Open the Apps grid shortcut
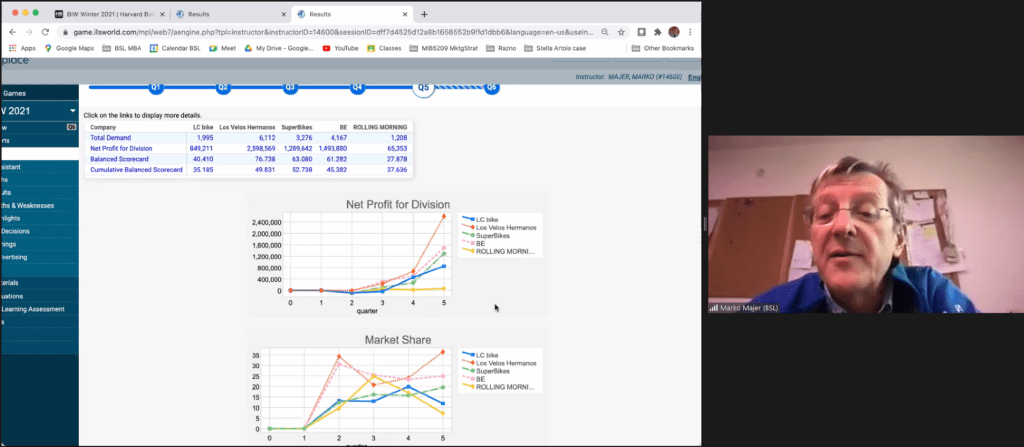Screen dimensions: 1024x447 coord(21,48)
